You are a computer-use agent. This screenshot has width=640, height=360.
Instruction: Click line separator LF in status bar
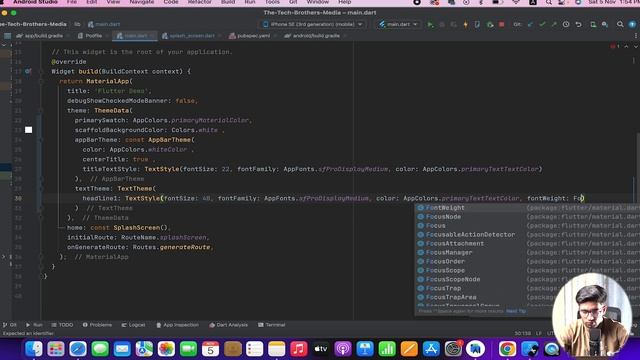point(539,333)
